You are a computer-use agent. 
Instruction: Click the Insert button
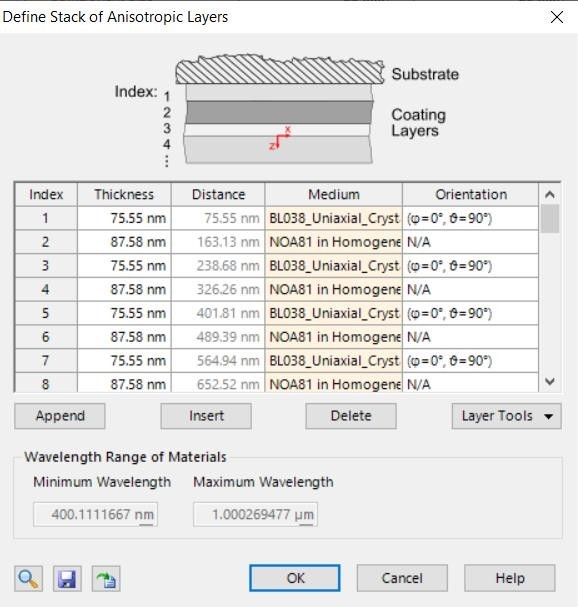tap(206, 416)
